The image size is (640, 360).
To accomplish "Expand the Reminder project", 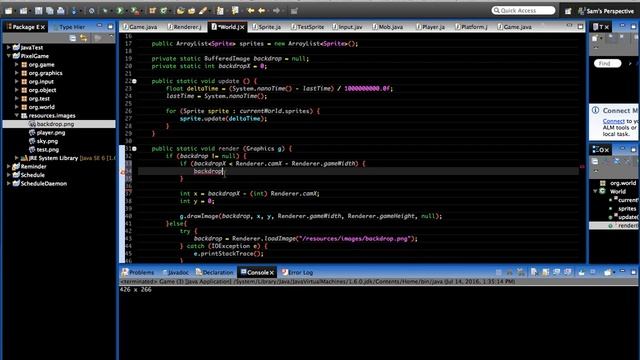I will coord(9,167).
